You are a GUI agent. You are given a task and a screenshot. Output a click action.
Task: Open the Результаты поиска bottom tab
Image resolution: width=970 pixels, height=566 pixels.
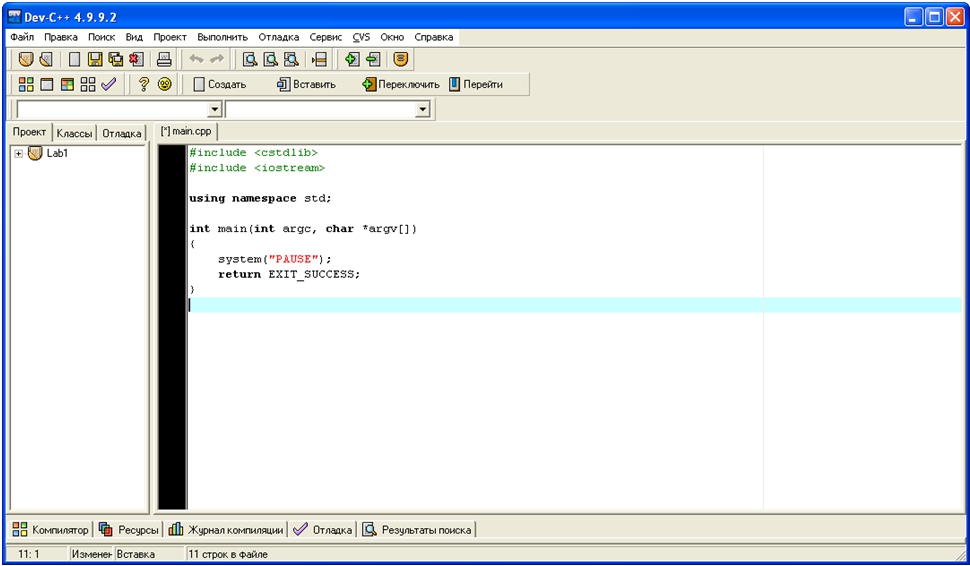(x=417, y=530)
